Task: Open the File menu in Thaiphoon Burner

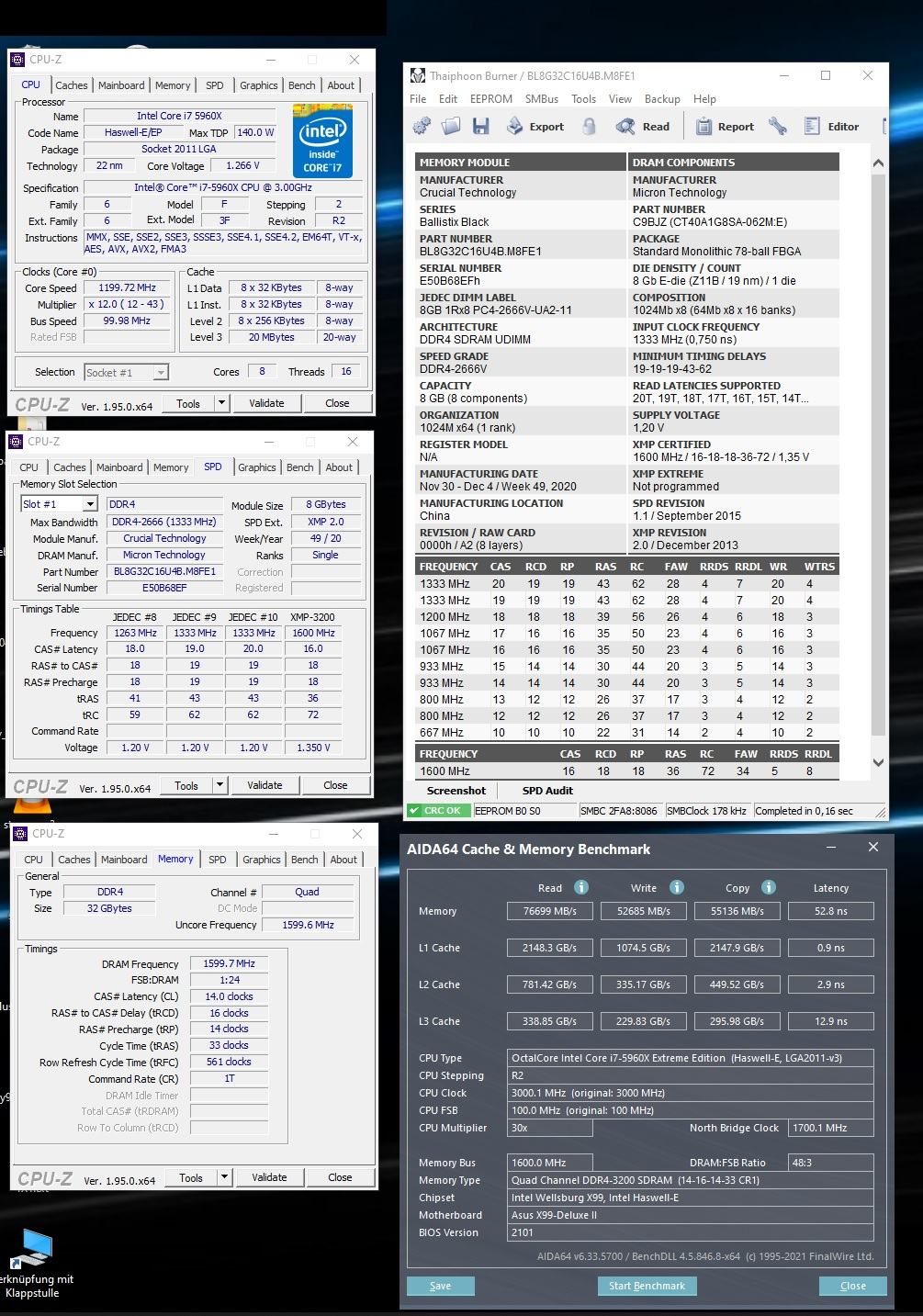Action: pos(418,99)
